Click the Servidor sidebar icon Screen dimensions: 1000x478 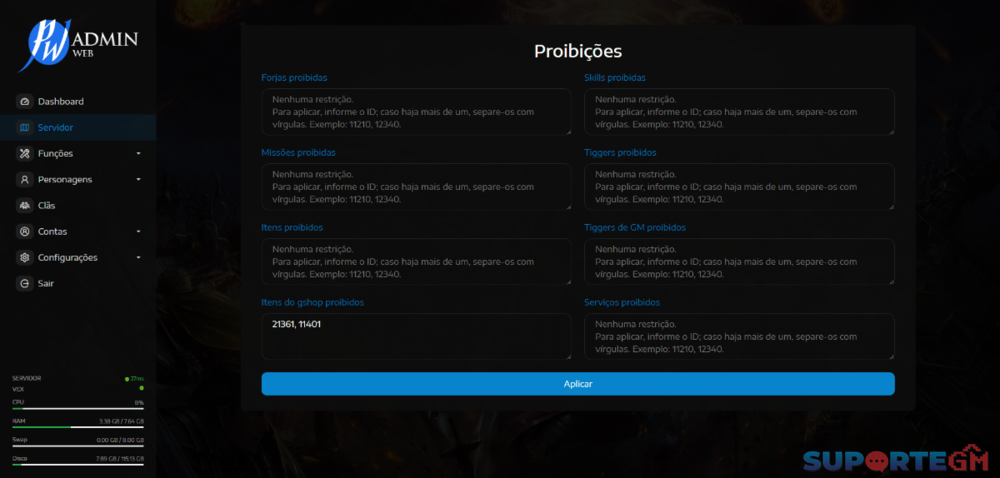pos(25,128)
